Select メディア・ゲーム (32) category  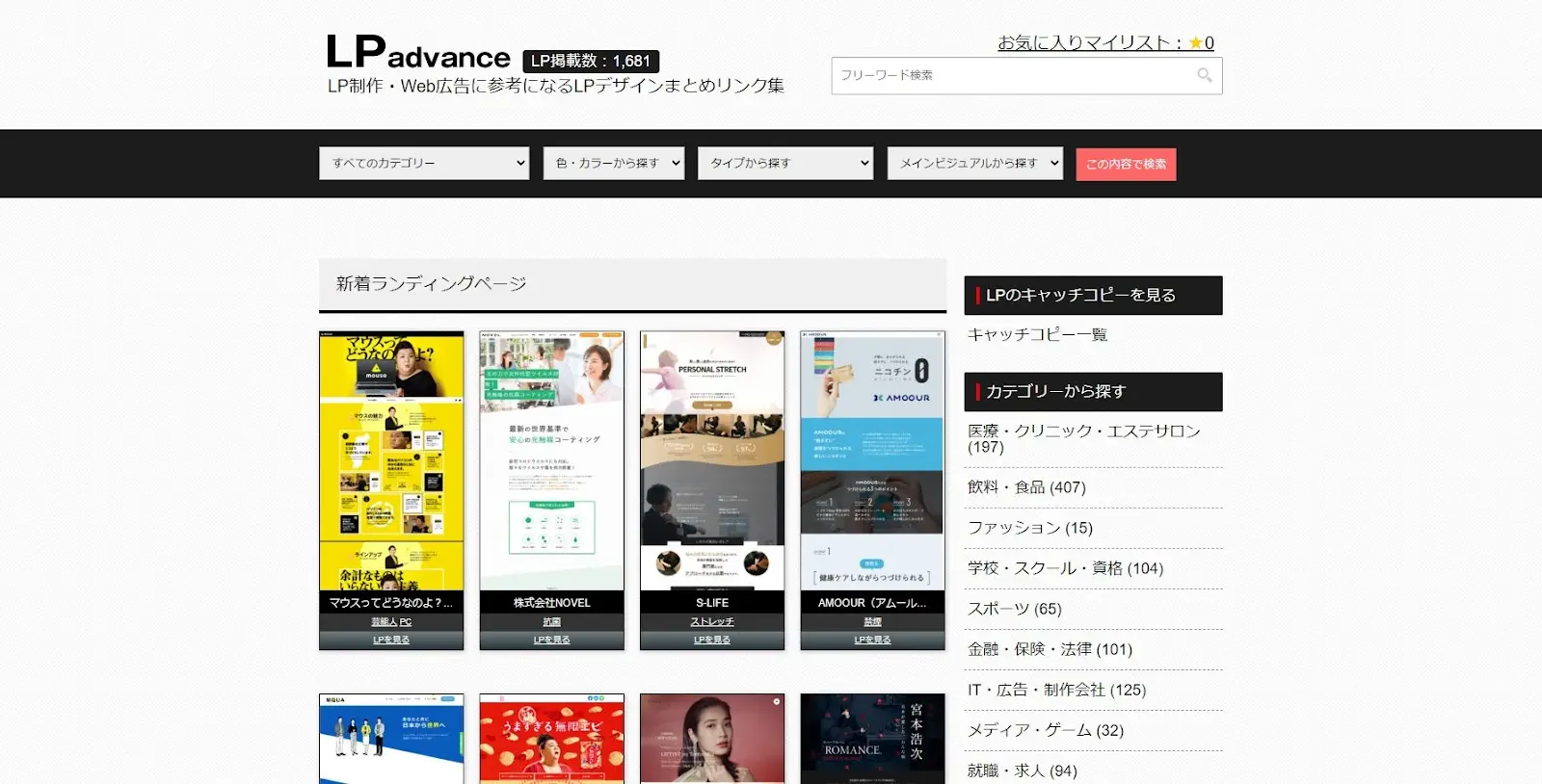coord(1046,730)
